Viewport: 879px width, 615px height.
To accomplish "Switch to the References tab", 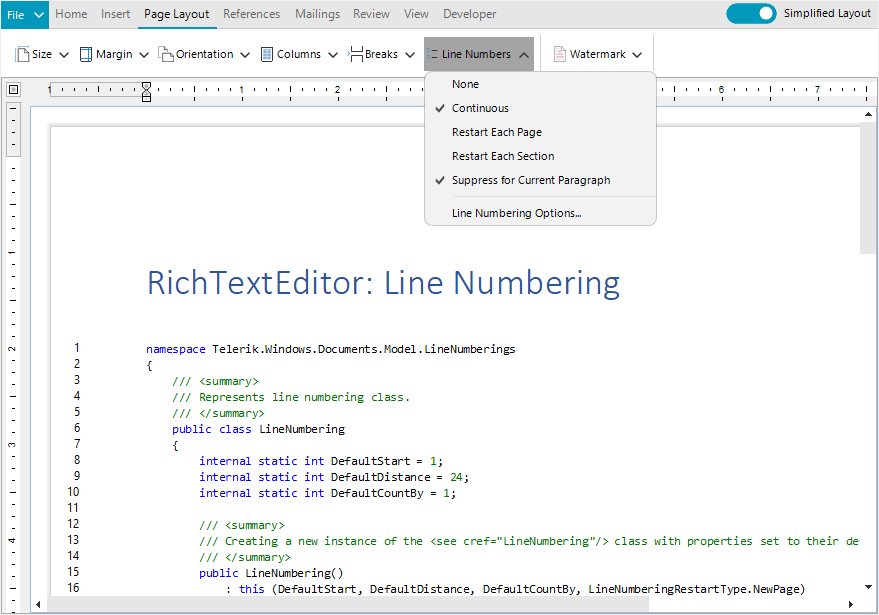I will click(x=252, y=14).
